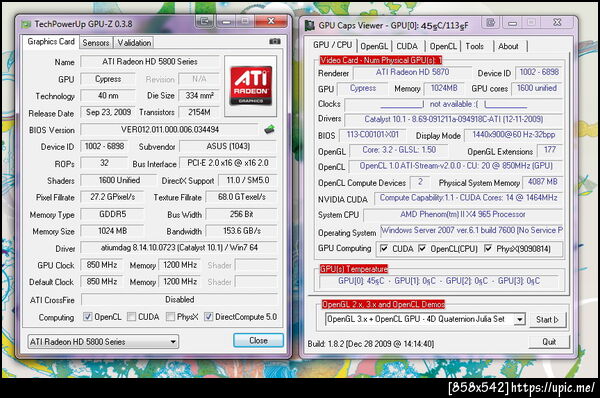Open the OpenCL tab in GPU Caps Viewer

(x=443, y=46)
